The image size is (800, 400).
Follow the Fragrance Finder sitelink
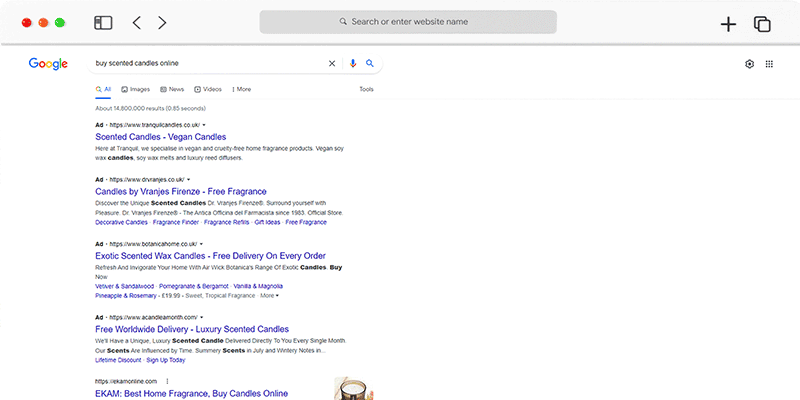[176, 222]
